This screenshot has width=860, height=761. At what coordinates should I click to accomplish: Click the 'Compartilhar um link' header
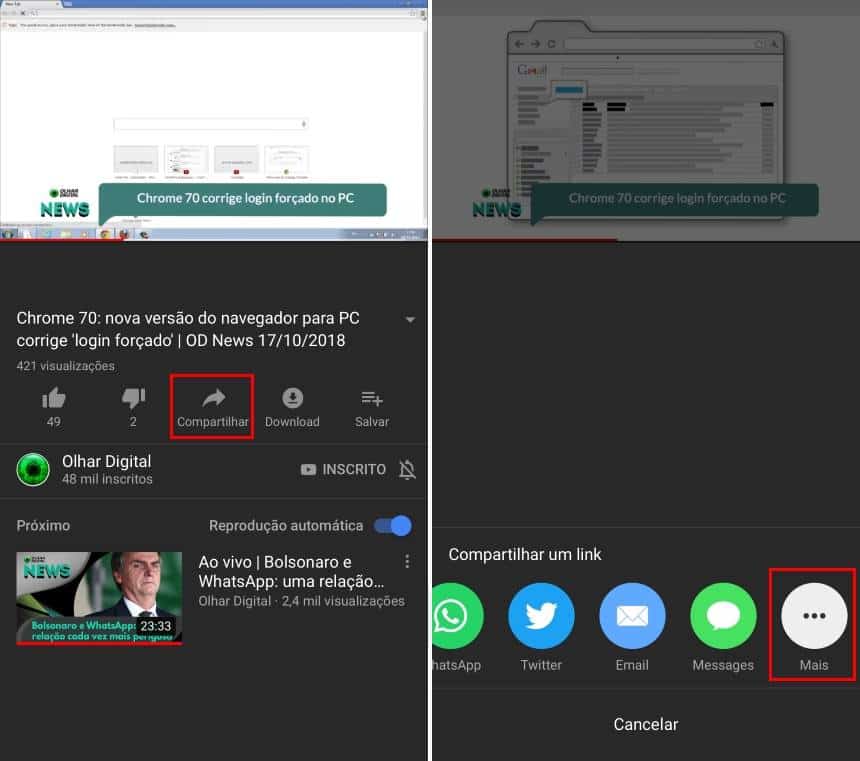[x=525, y=555]
